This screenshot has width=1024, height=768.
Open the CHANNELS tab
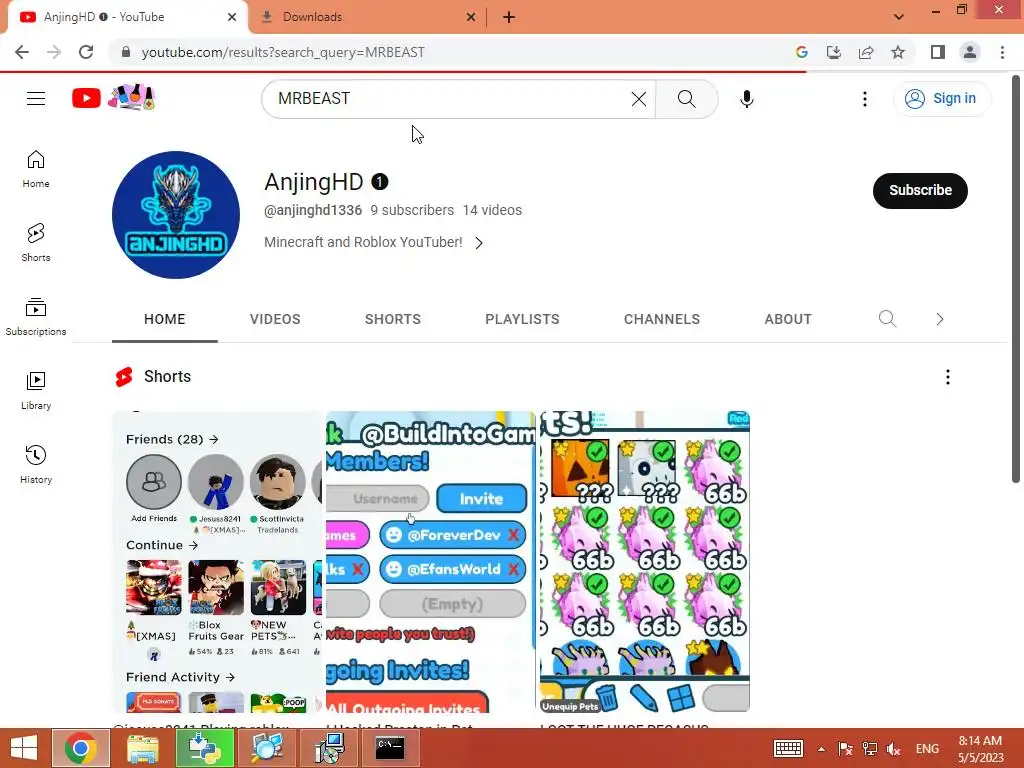pos(662,319)
